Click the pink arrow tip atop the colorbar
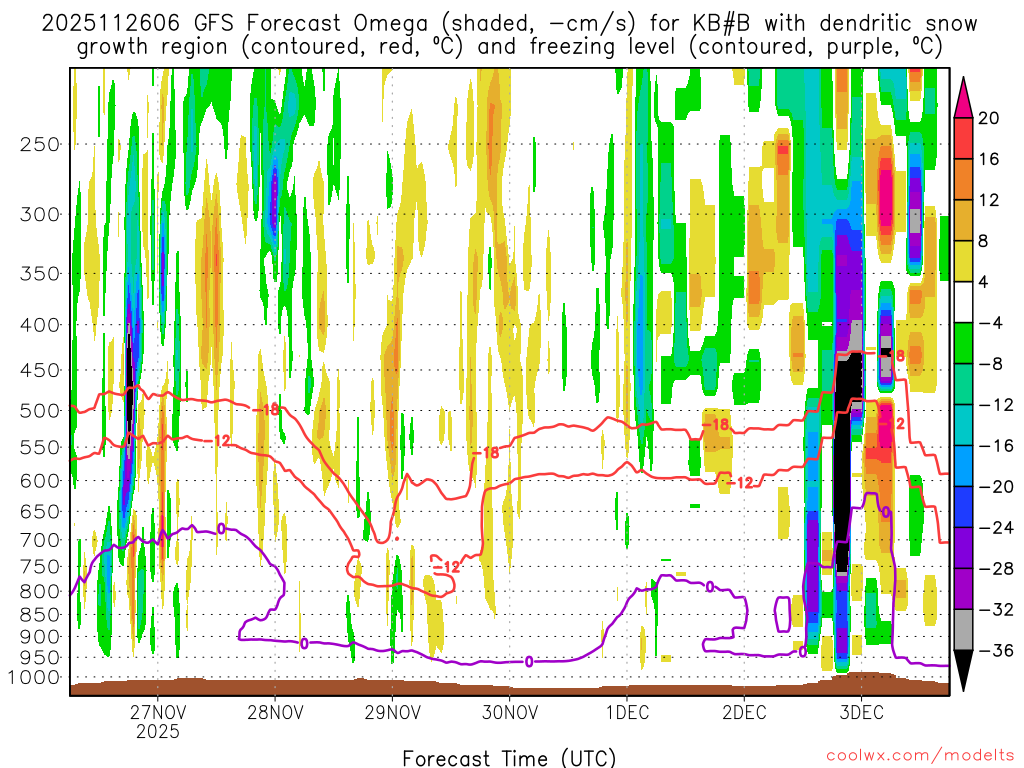The width and height of the screenshot is (1024, 768). pos(963,101)
